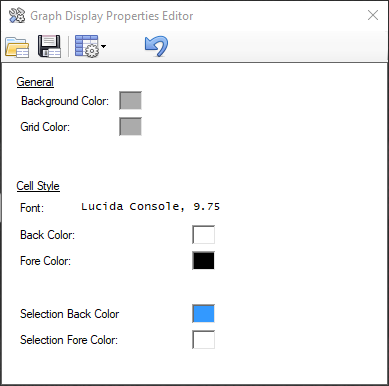
Task: Close the Graph Display Properties Editor
Action: click(373, 15)
